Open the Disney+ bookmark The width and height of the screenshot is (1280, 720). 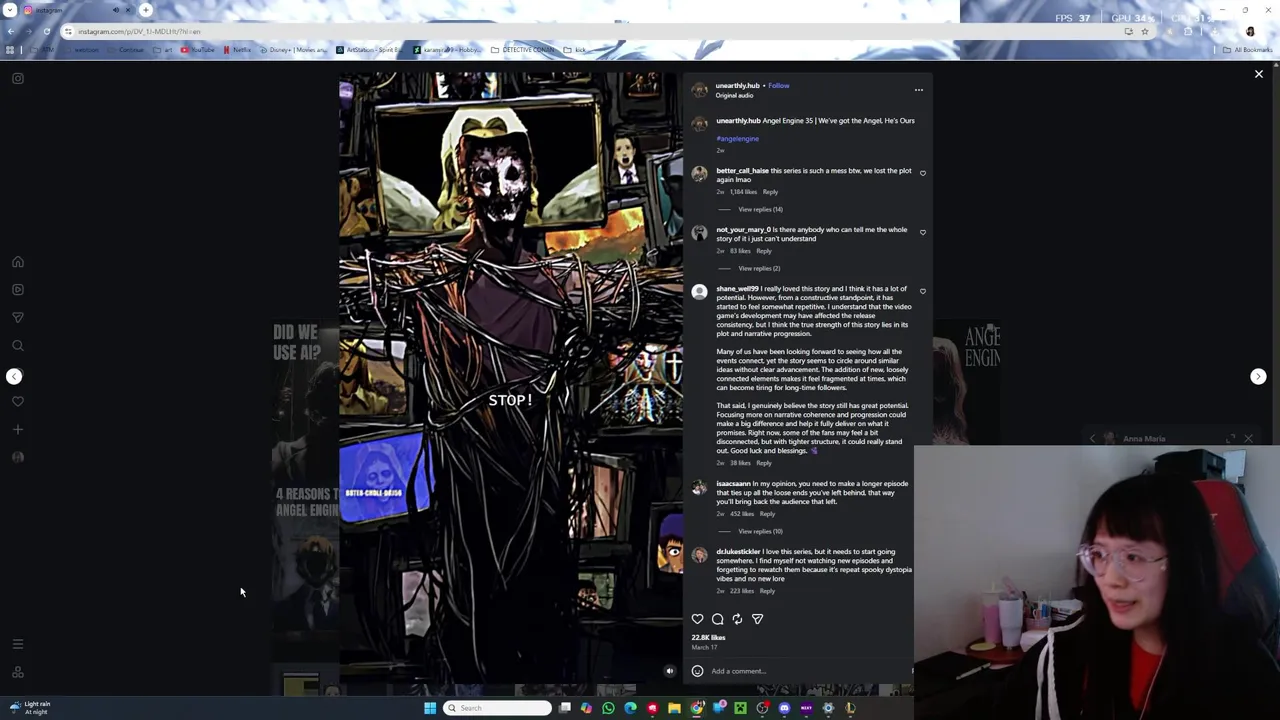pyautogui.click(x=294, y=50)
